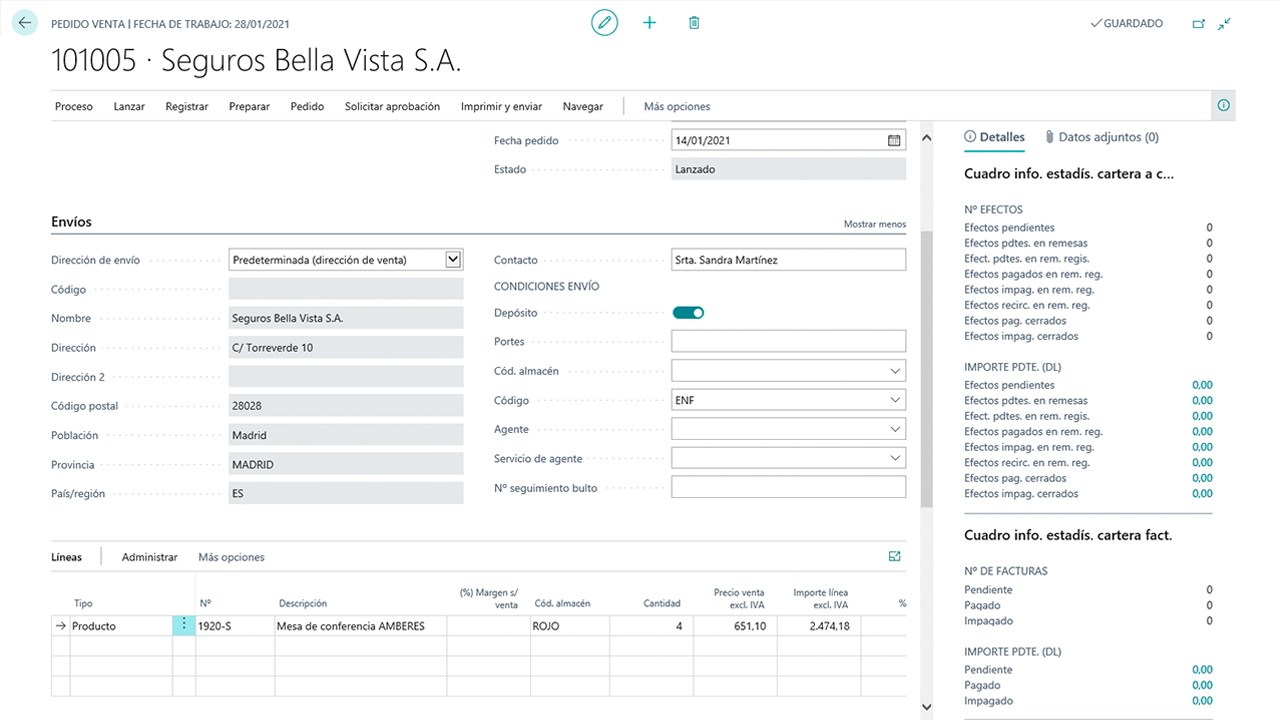Show Más opciones in action bar

pos(677,106)
